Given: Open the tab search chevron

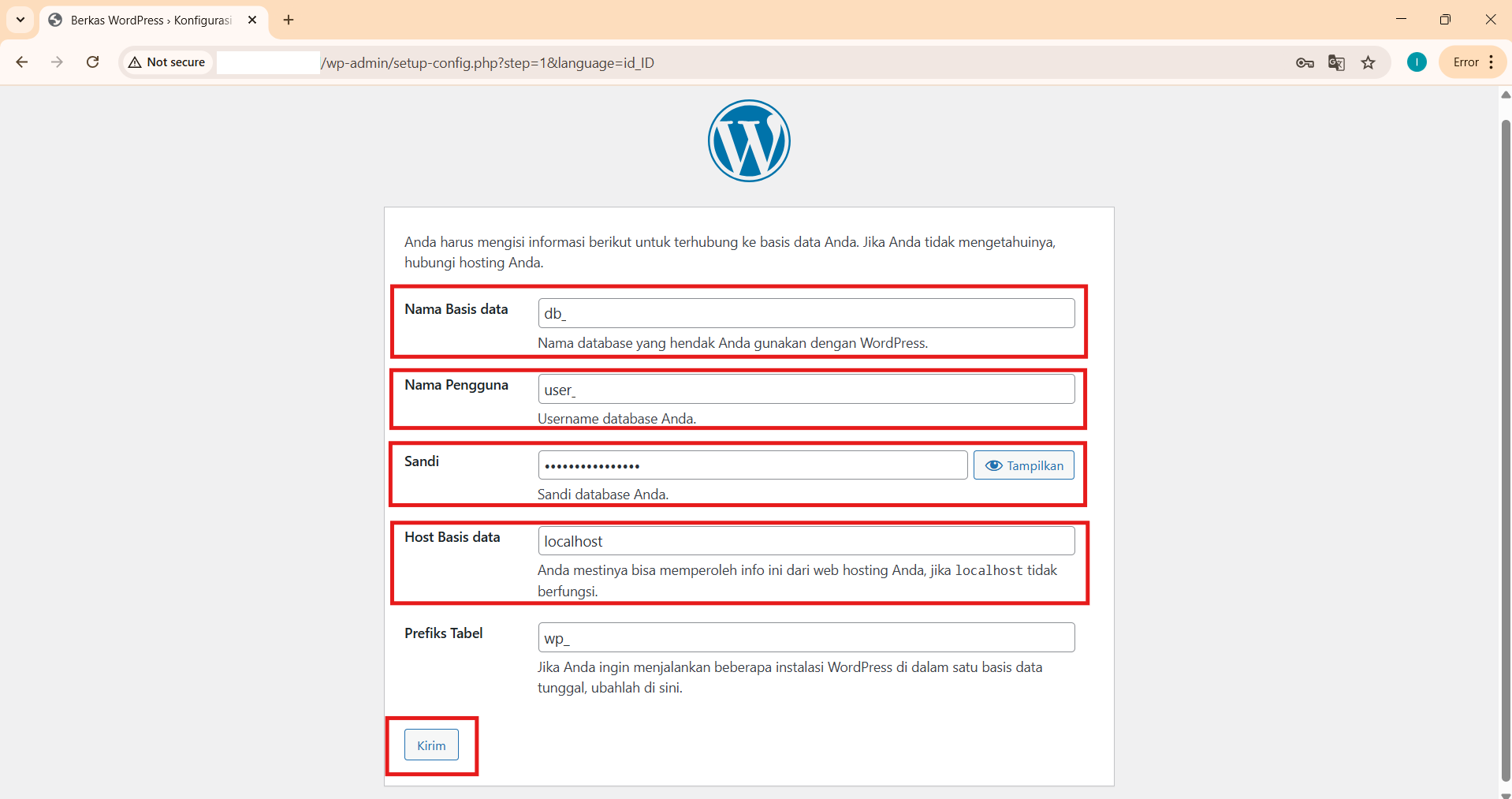Looking at the screenshot, I should coord(20,20).
